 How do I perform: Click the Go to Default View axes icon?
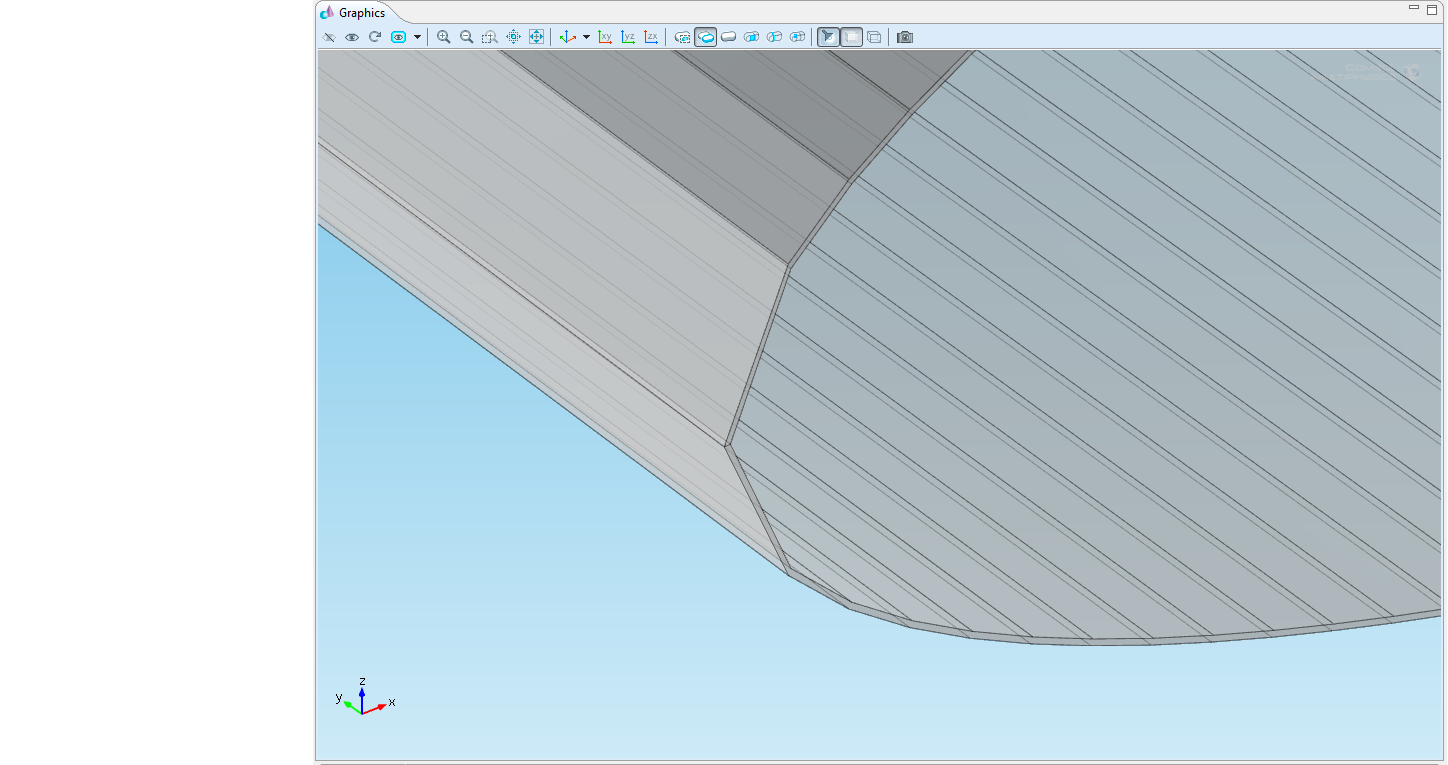566,37
